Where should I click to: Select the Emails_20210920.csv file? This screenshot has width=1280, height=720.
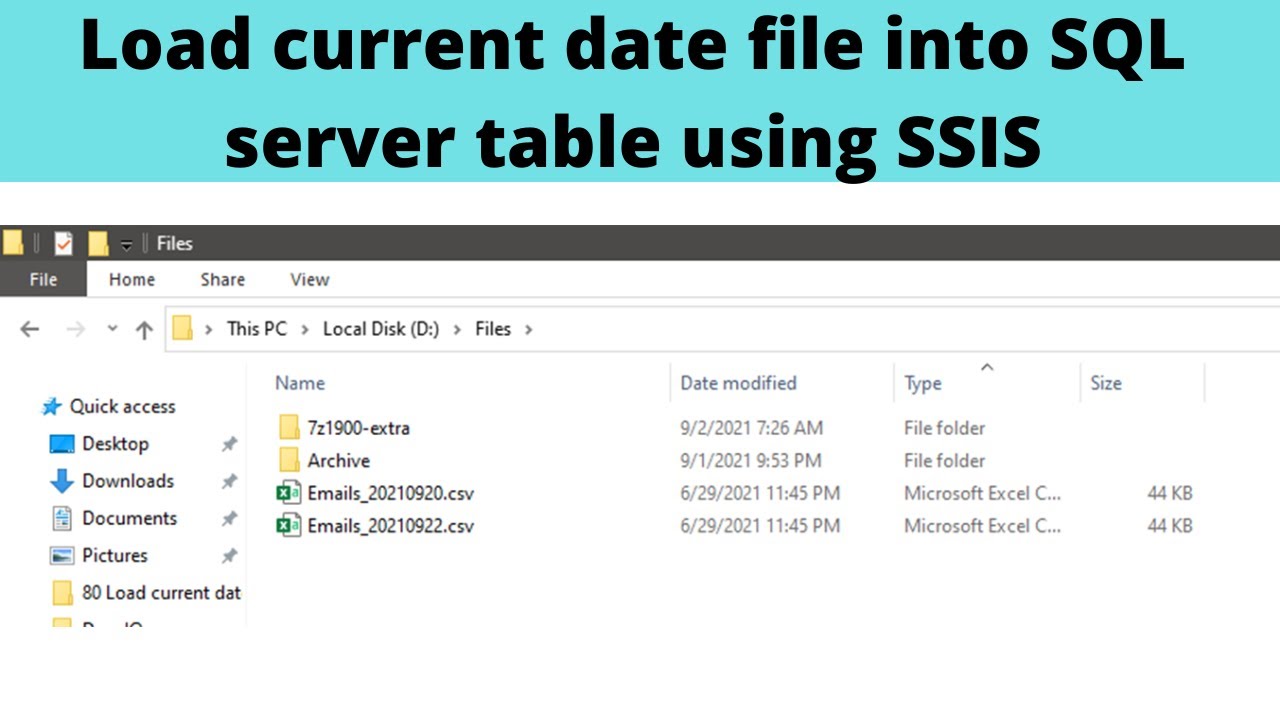[x=390, y=493]
